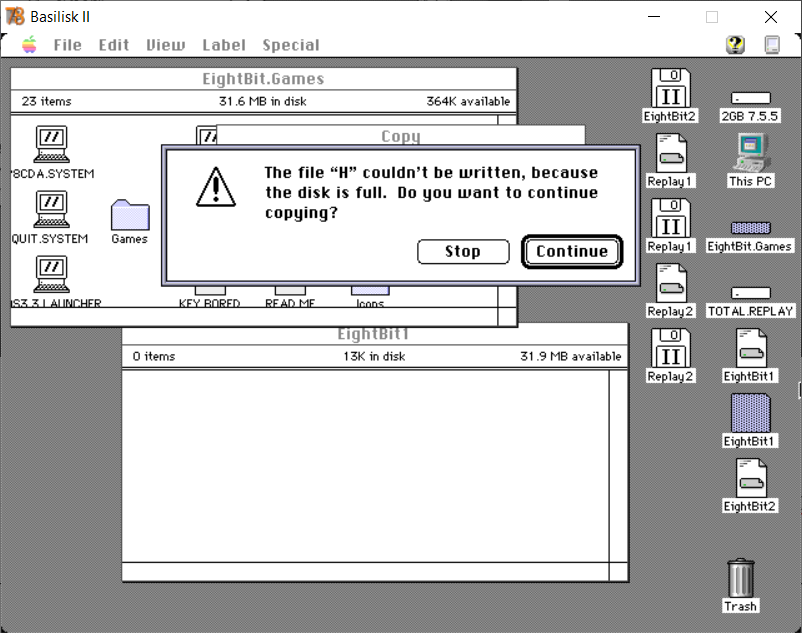Click the EightBit.Games window title bar
This screenshot has height=633, width=802.
point(263,79)
